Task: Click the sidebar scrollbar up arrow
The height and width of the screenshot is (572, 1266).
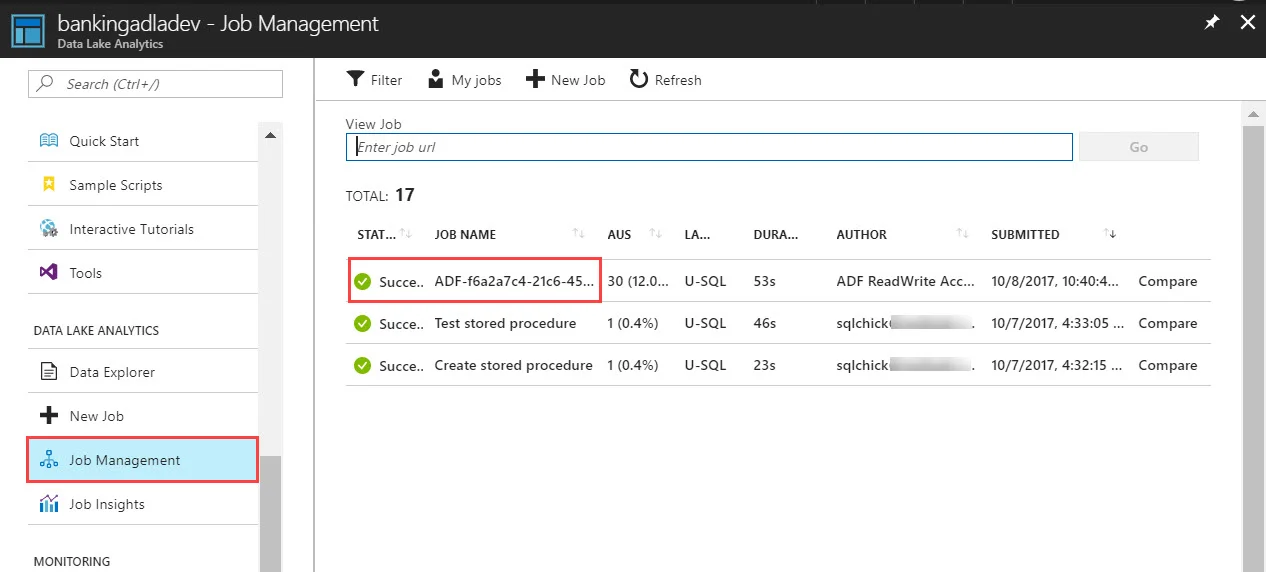Action: [269, 136]
